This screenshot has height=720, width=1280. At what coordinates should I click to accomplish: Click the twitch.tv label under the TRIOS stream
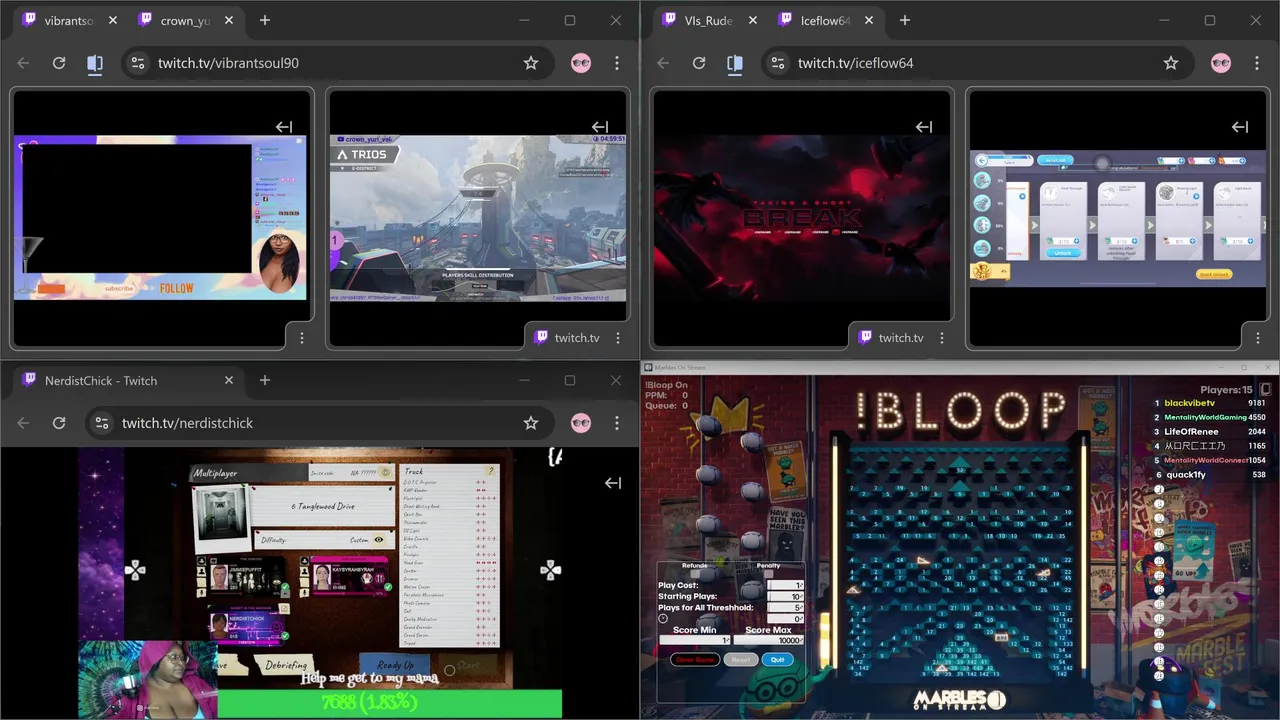click(577, 338)
